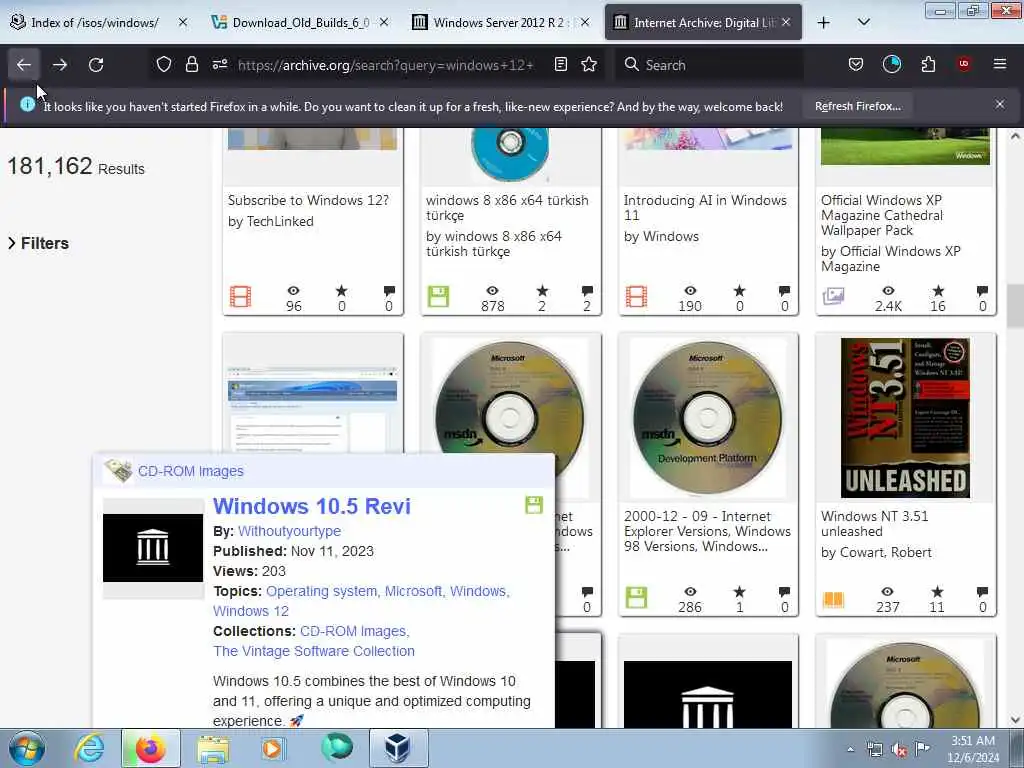
Task: Open Windows Media Player on taskbar
Action: pos(273,748)
